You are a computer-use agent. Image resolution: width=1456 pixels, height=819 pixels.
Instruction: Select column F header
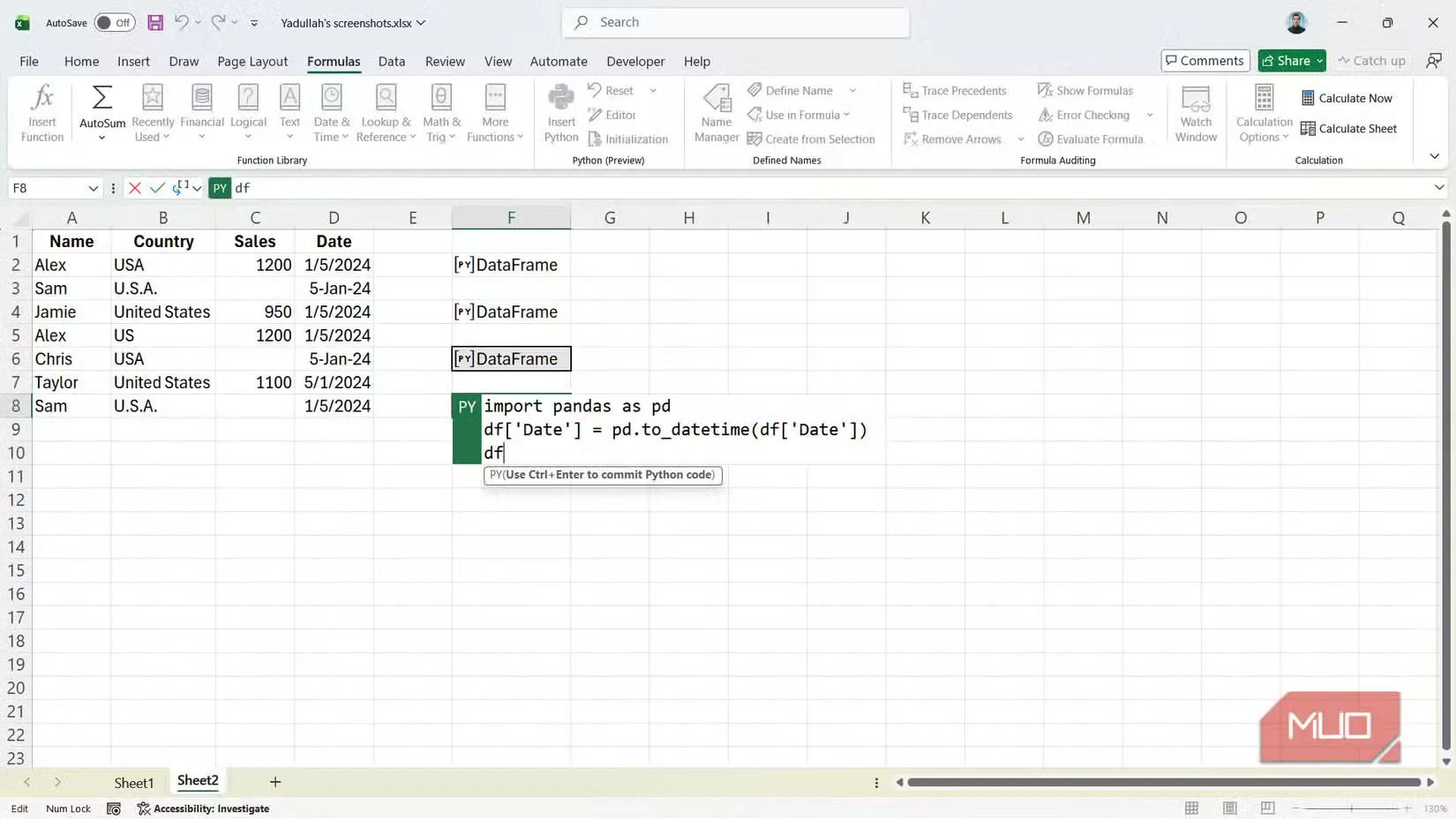pyautogui.click(x=511, y=218)
